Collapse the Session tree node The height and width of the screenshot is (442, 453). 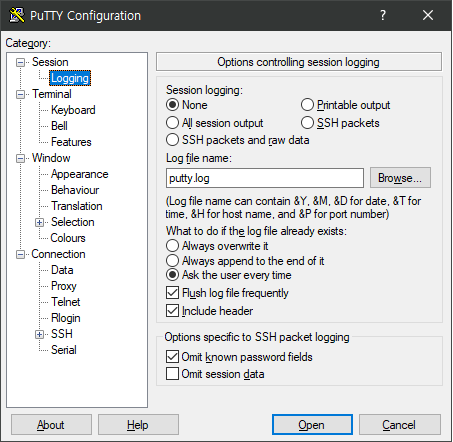point(21,62)
